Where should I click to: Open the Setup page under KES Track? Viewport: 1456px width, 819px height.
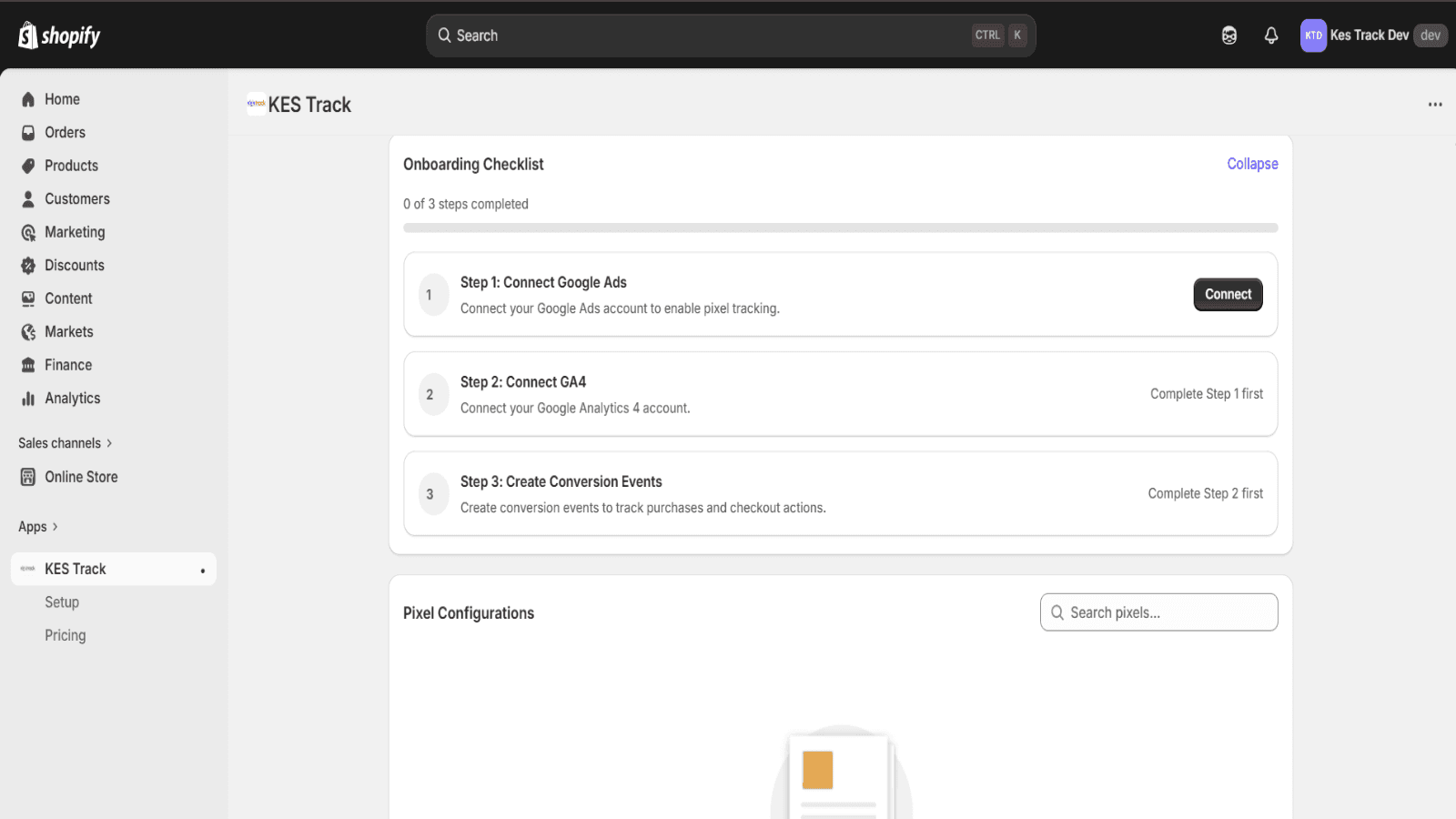point(62,602)
